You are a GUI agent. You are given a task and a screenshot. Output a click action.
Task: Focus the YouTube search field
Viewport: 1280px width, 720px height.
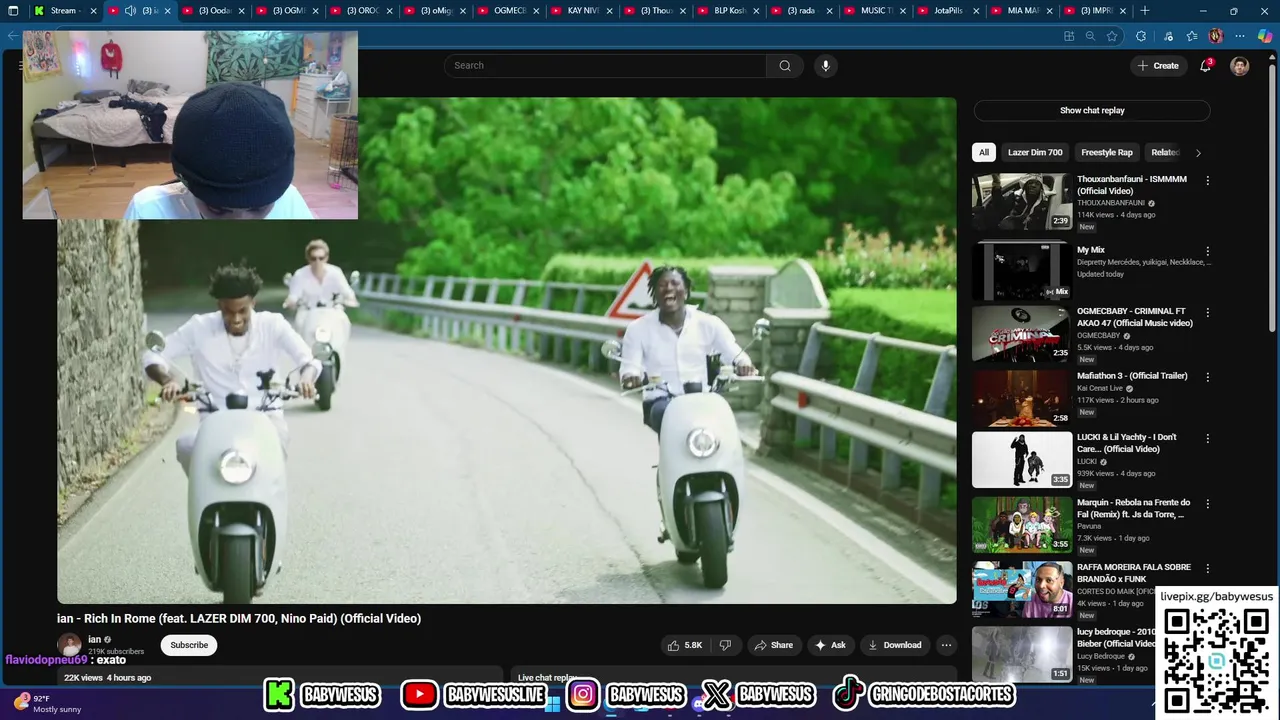pyautogui.click(x=605, y=66)
